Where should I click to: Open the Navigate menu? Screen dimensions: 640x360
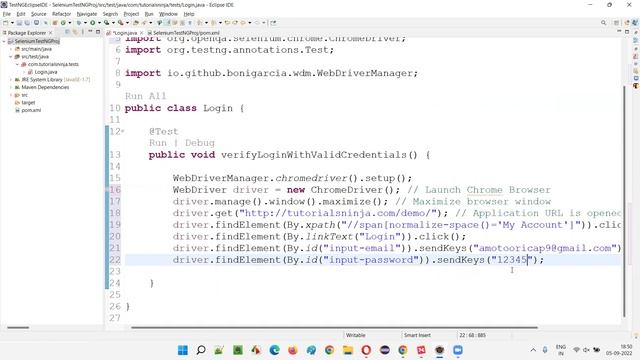(x=87, y=14)
